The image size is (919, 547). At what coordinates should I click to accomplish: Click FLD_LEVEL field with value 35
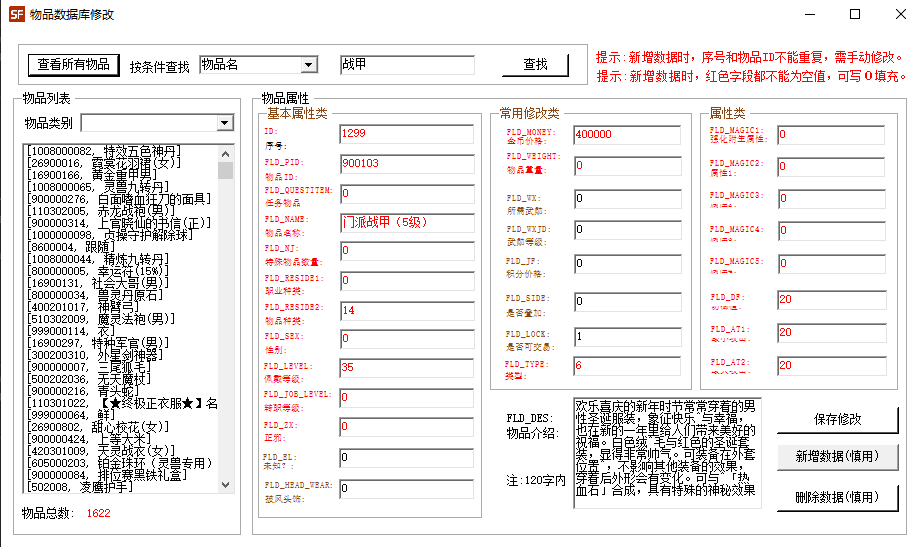coord(406,368)
